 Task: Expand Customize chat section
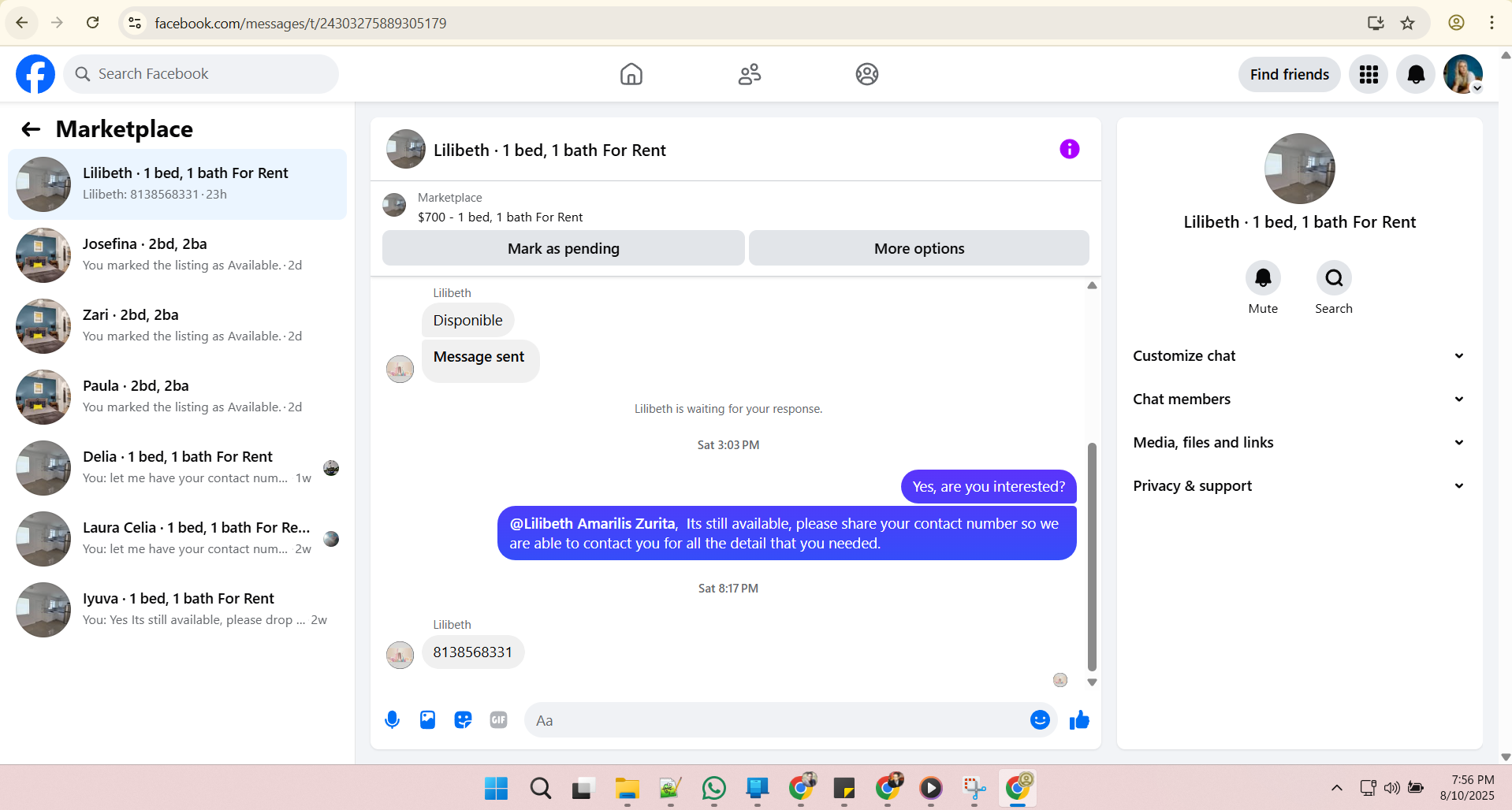pyautogui.click(x=1299, y=356)
